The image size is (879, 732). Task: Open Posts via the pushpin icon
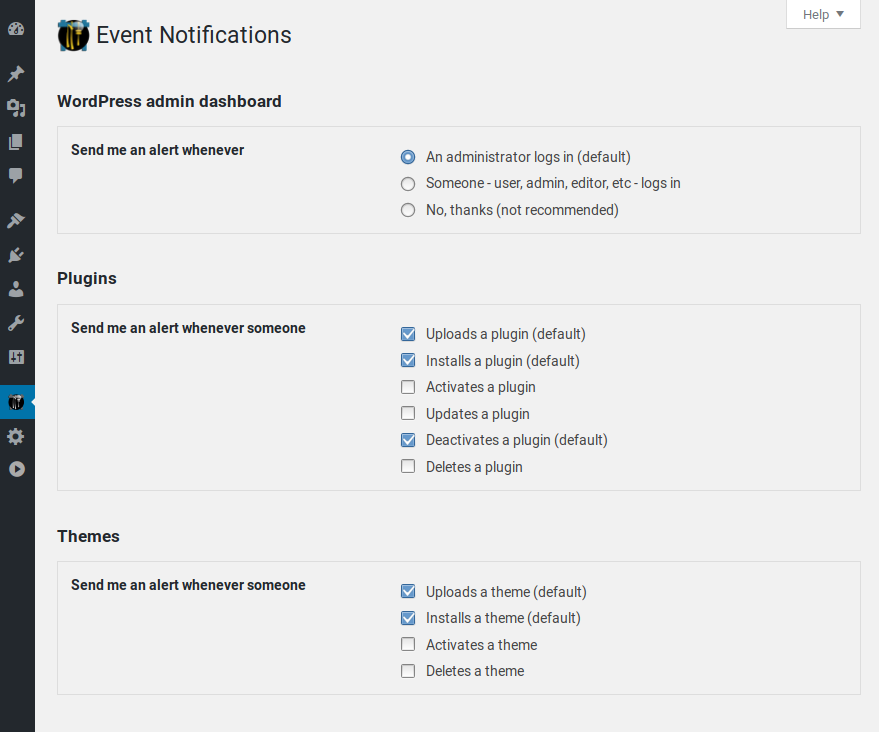coord(16,74)
